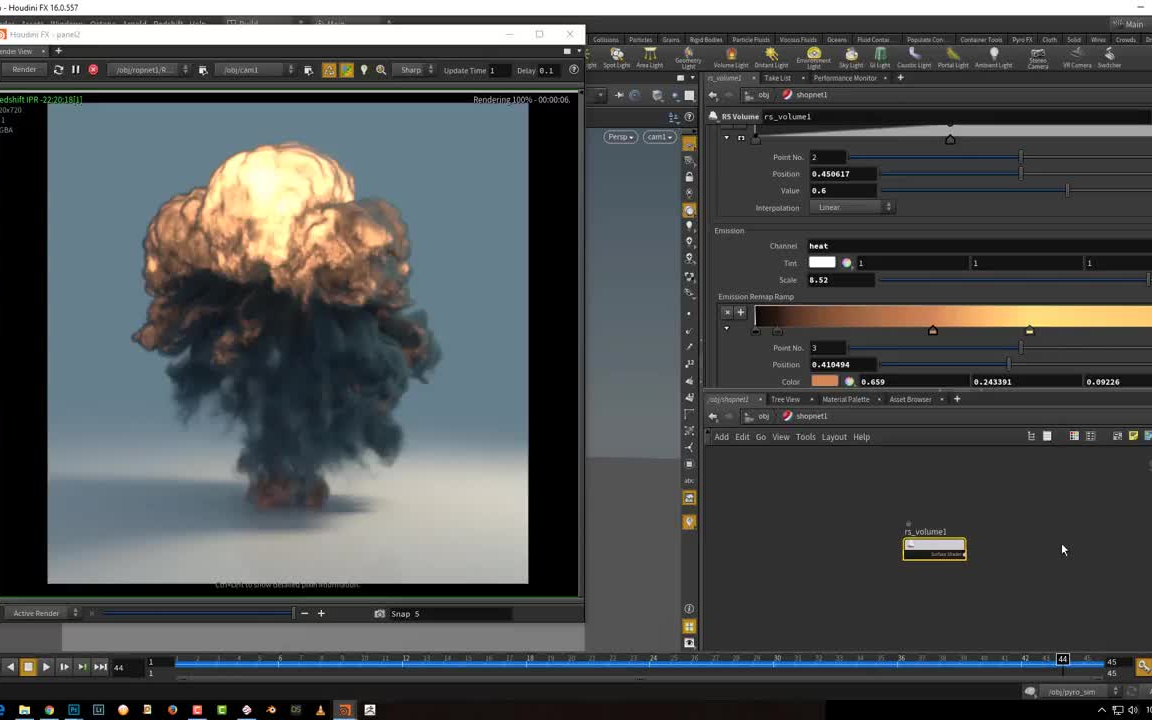Toggle the orange render region button
Image resolution: width=1152 pixels, height=720 pixels.
[x=329, y=70]
